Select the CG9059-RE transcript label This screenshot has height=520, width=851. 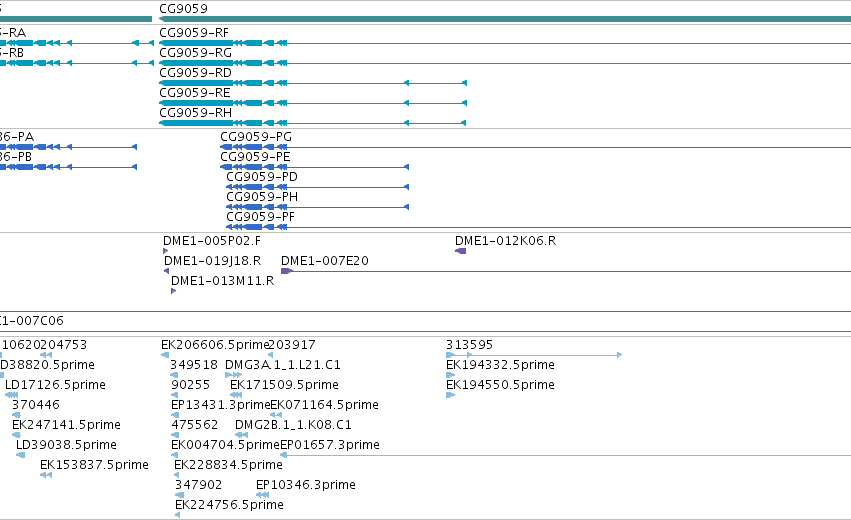tap(195, 93)
